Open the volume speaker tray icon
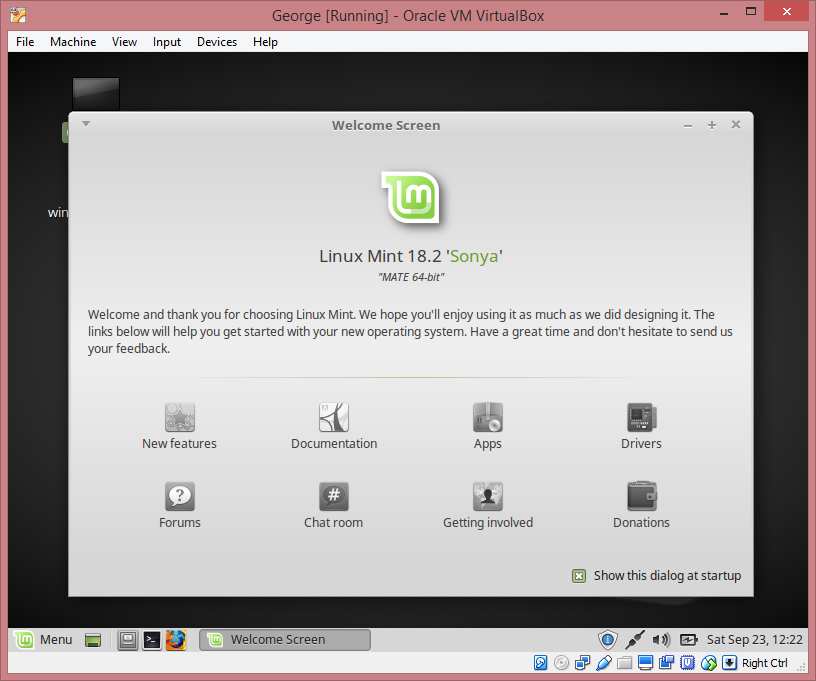The height and width of the screenshot is (681, 816). 661,639
